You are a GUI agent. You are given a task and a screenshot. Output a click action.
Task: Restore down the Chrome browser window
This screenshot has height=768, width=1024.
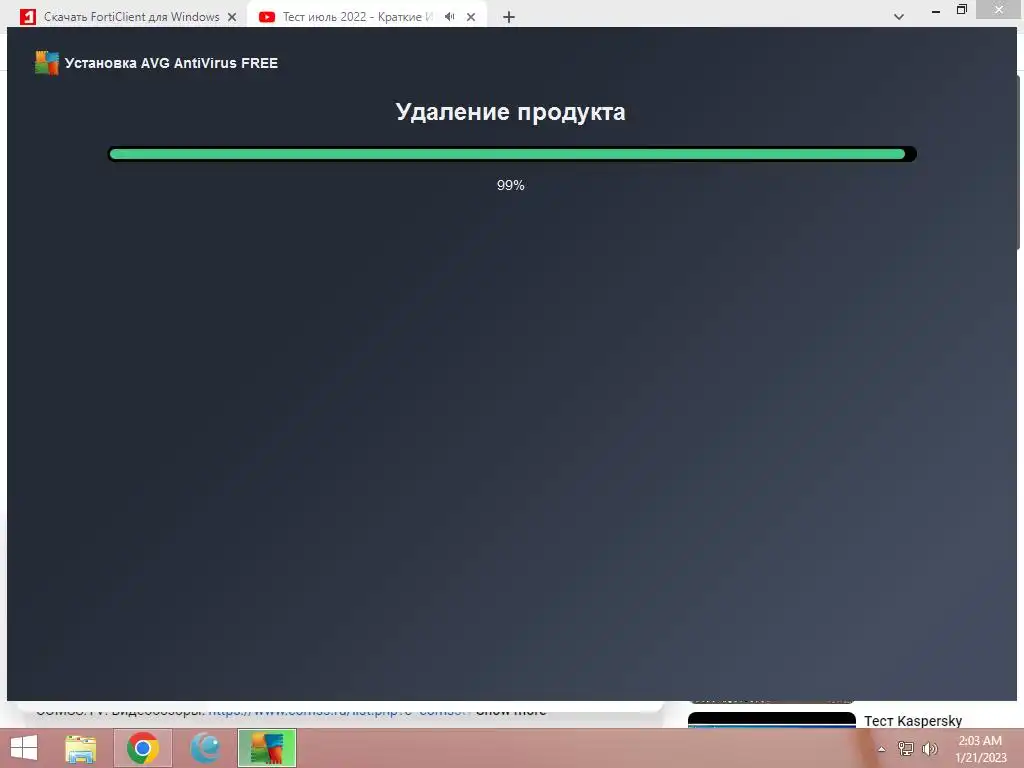(x=961, y=10)
